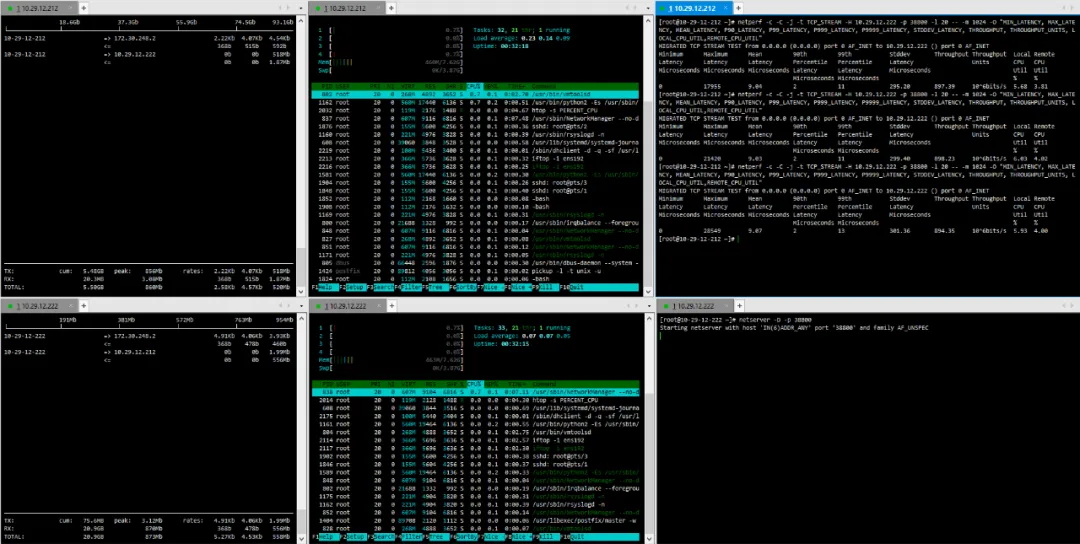The width and height of the screenshot is (1080, 544).
Task: Open tab list dropdown in lower iftop pane
Action: [301, 306]
